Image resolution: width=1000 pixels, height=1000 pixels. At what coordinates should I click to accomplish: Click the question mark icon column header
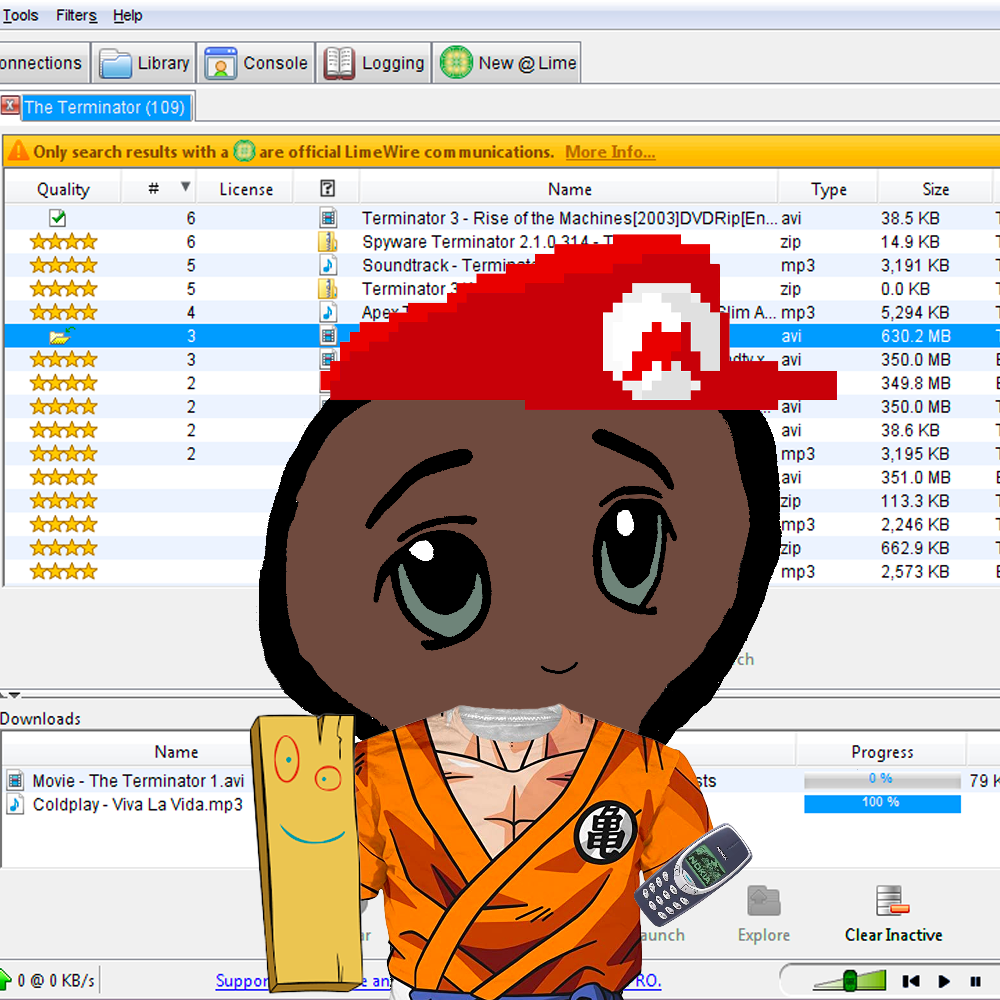tap(327, 189)
